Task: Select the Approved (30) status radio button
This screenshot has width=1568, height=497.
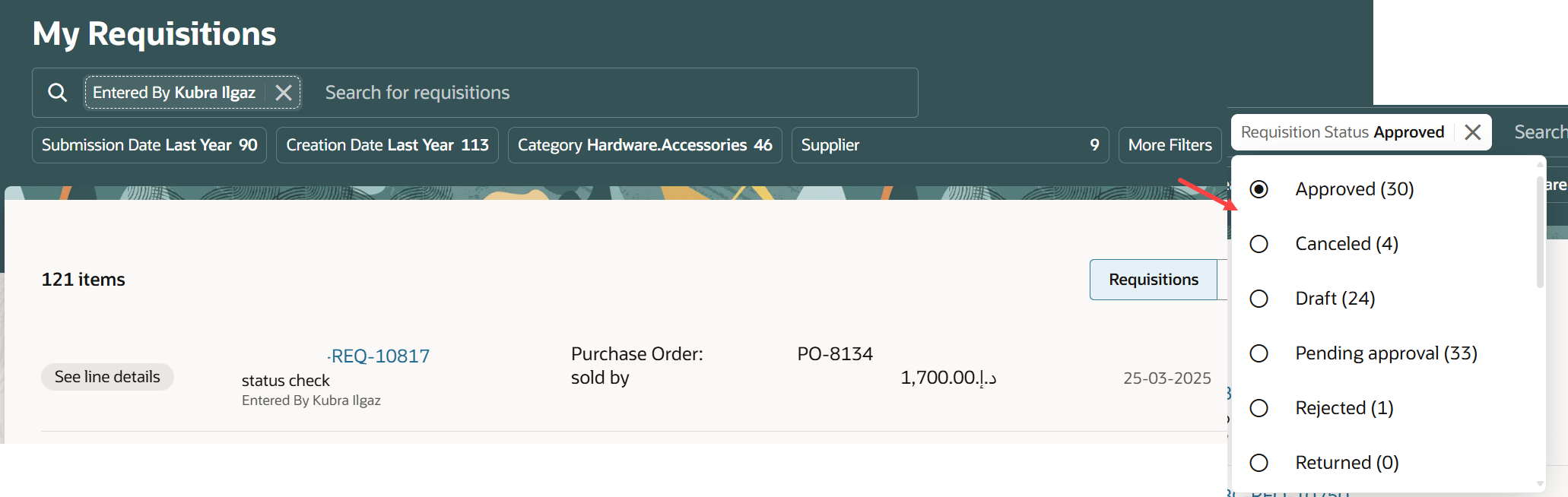Action: [1259, 189]
